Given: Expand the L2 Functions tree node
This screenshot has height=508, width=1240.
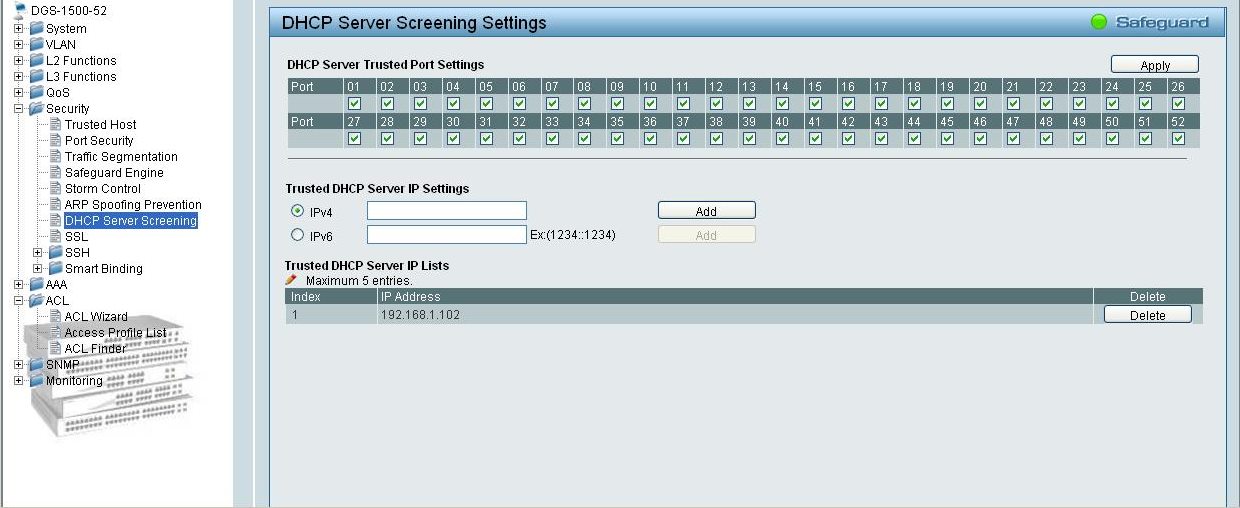Looking at the screenshot, I should (x=18, y=60).
